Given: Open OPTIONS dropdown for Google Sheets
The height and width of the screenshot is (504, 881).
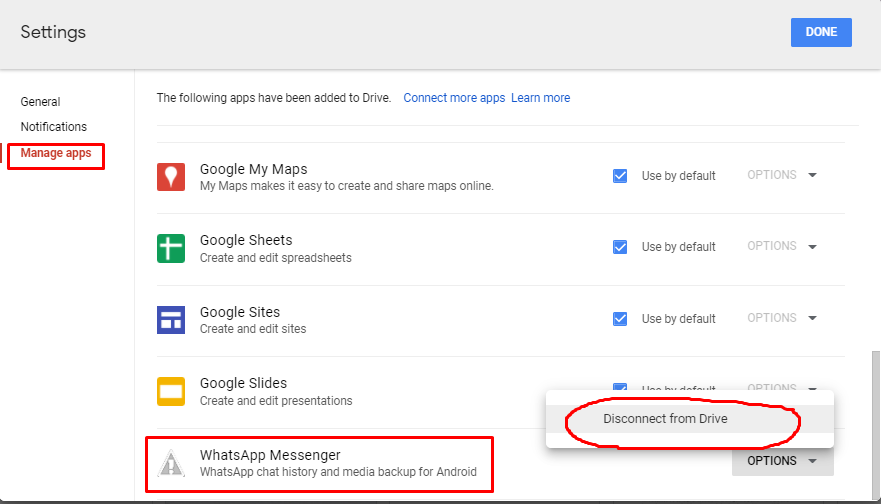Looking at the screenshot, I should click(782, 246).
